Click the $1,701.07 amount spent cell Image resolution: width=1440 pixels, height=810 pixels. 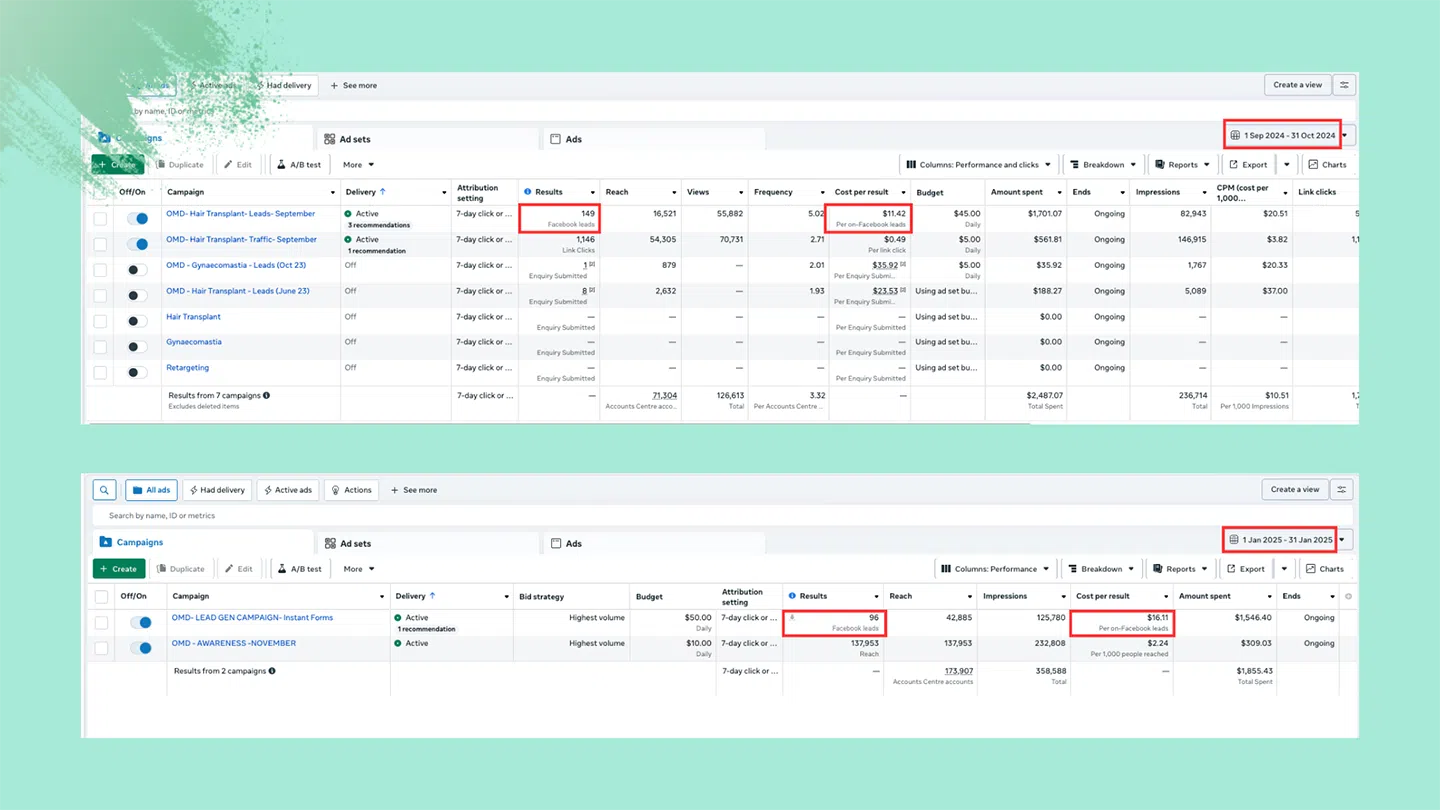[x=1025, y=218]
